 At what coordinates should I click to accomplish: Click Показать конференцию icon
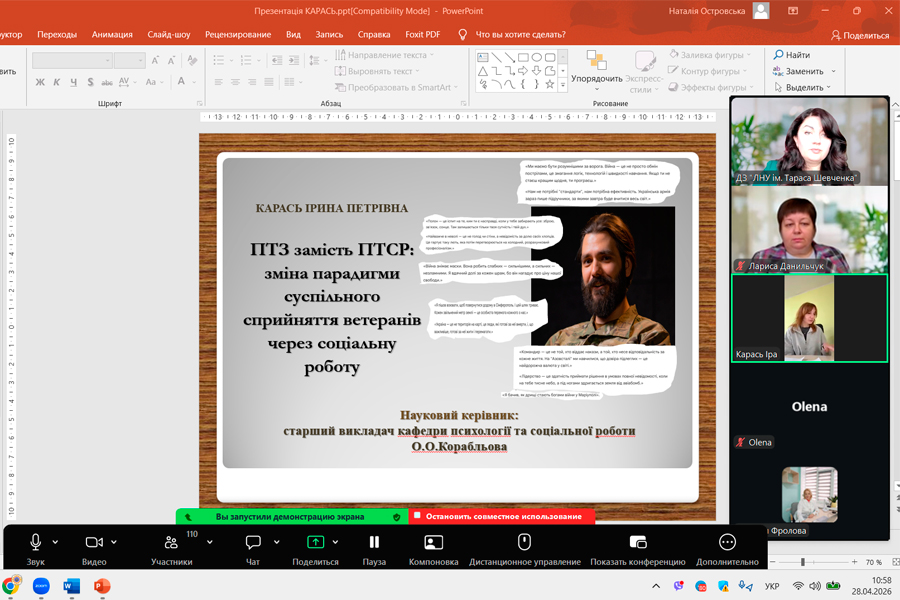(638, 543)
